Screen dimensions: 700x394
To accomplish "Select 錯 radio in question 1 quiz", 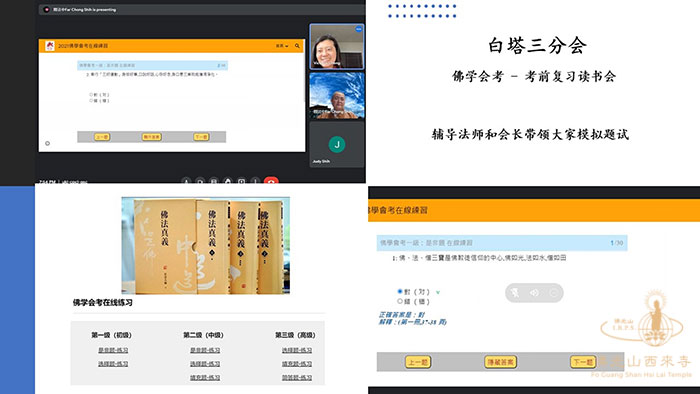I will tap(400, 301).
